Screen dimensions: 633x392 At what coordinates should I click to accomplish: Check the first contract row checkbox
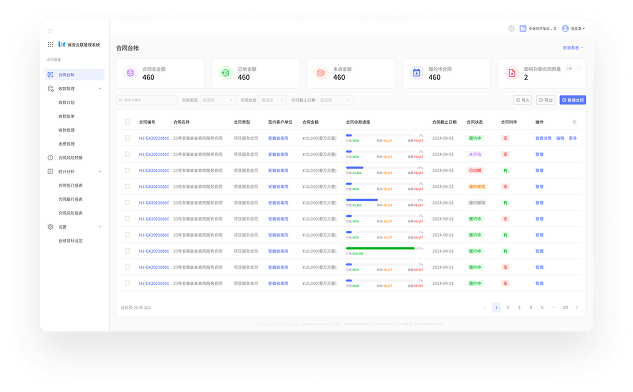point(128,138)
